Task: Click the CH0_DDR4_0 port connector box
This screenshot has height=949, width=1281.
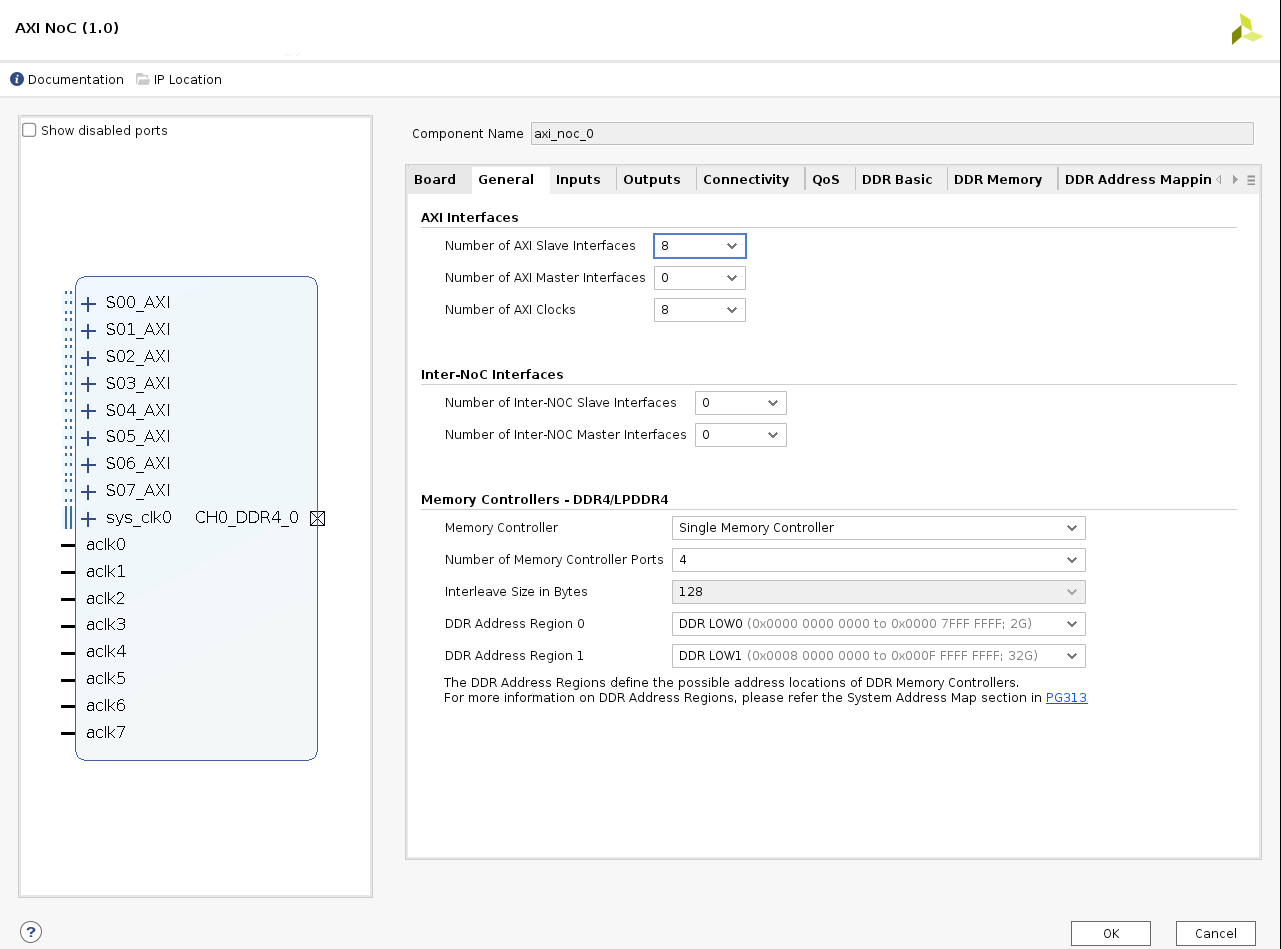Action: (318, 518)
